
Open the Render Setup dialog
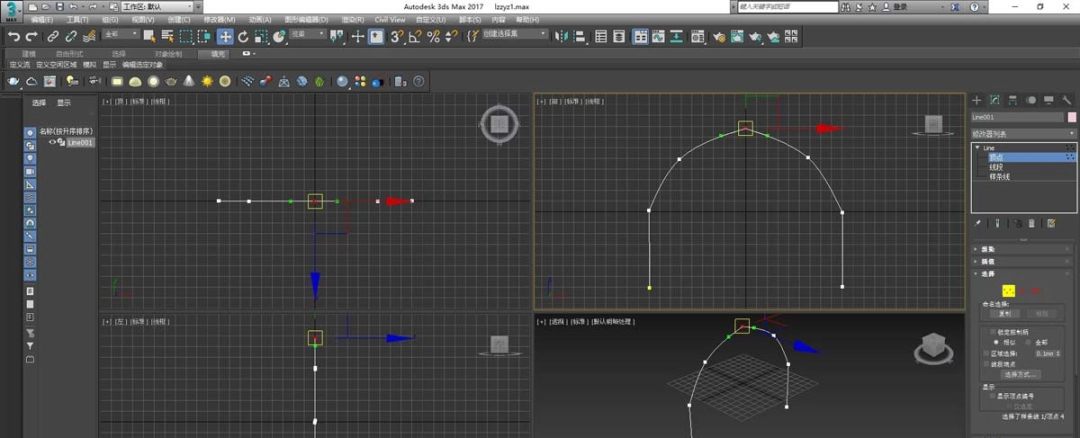coord(719,36)
